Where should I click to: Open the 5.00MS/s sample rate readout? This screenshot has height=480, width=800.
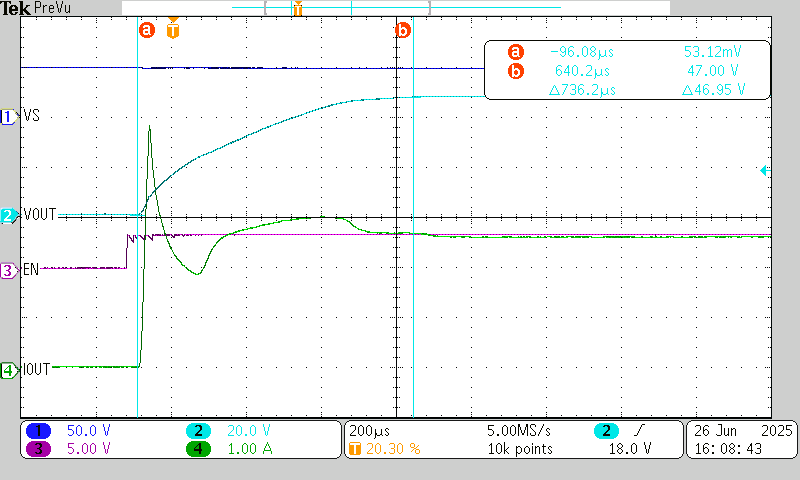click(x=516, y=431)
